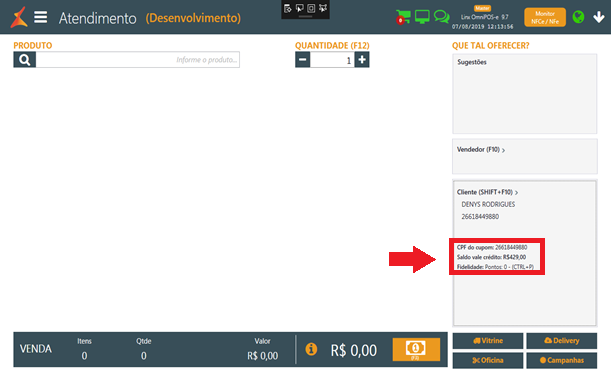Click first icon in black debug toolbar
Image resolution: width=611 pixels, height=377 pixels.
point(288,8)
